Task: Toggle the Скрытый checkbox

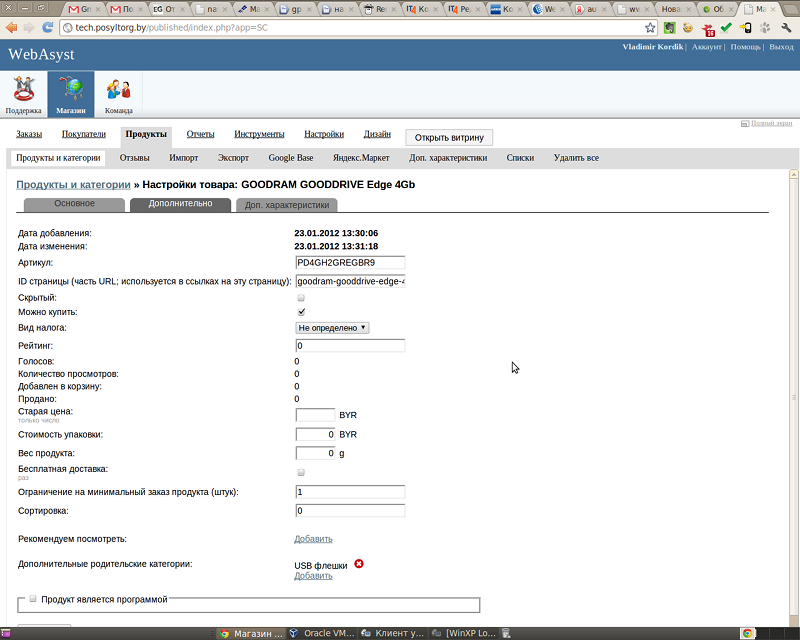Action: (301, 298)
